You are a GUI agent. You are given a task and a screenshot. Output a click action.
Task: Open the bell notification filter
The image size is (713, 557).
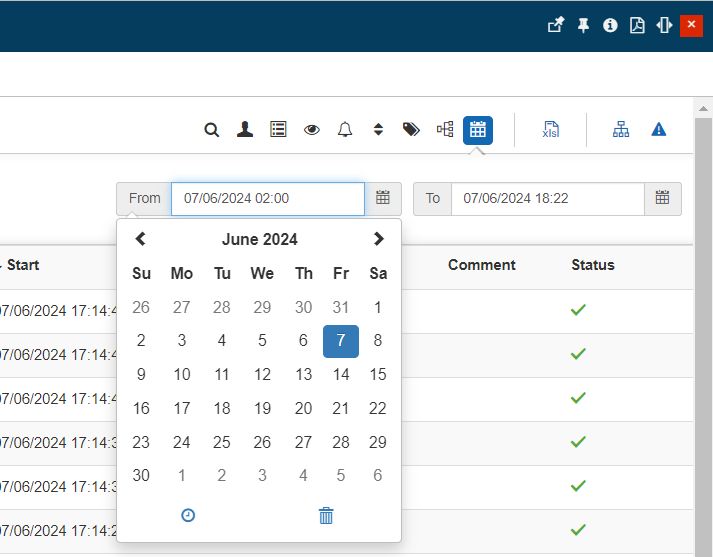tap(345, 130)
